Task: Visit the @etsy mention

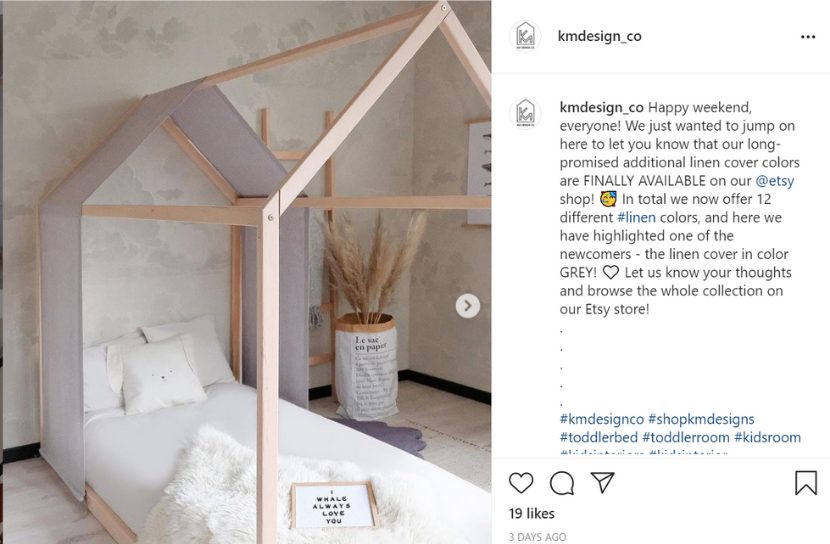Action: tap(775, 180)
